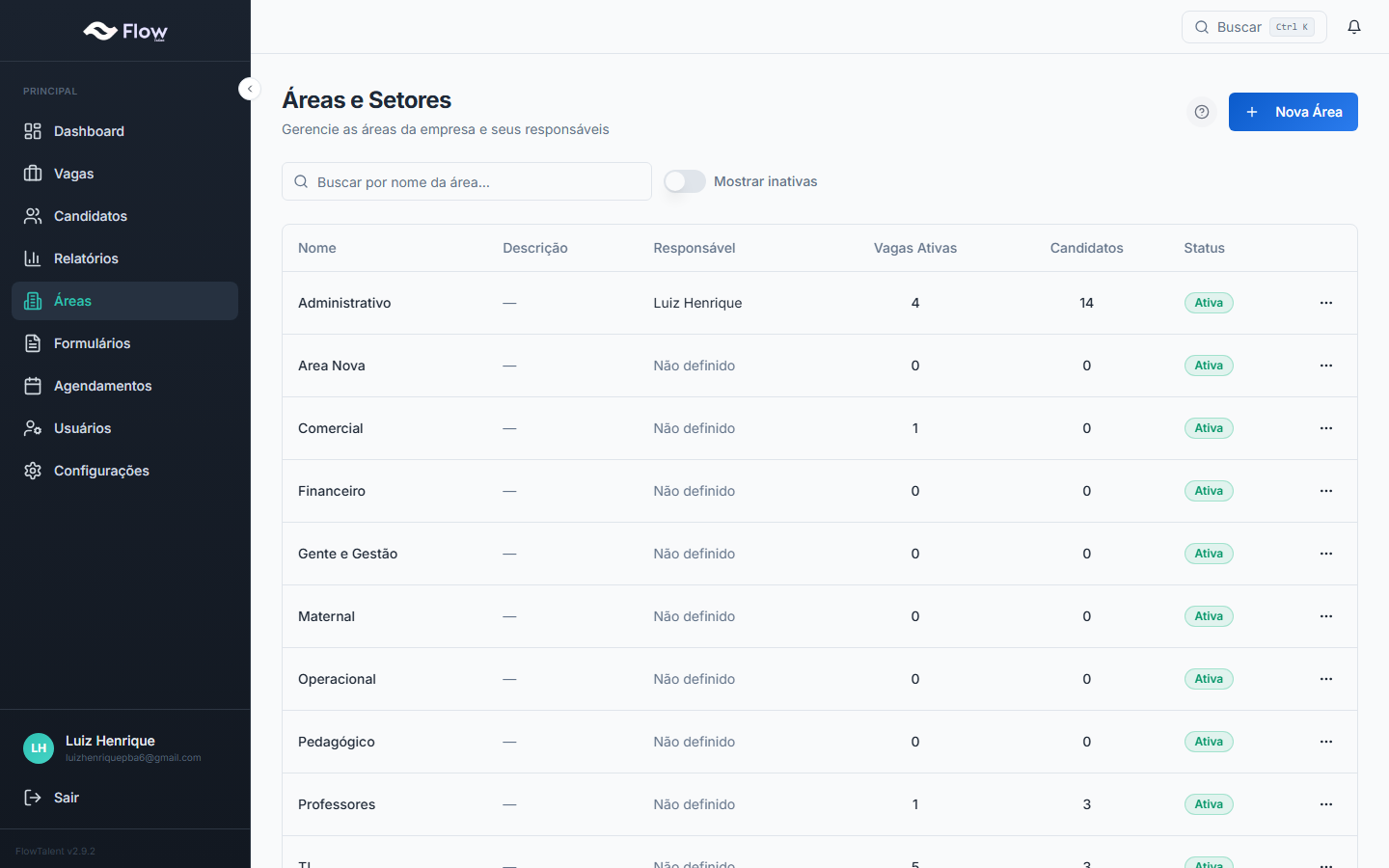This screenshot has width=1389, height=868.
Task: Open Formulários from the sidebar menu
Action: [x=92, y=343]
